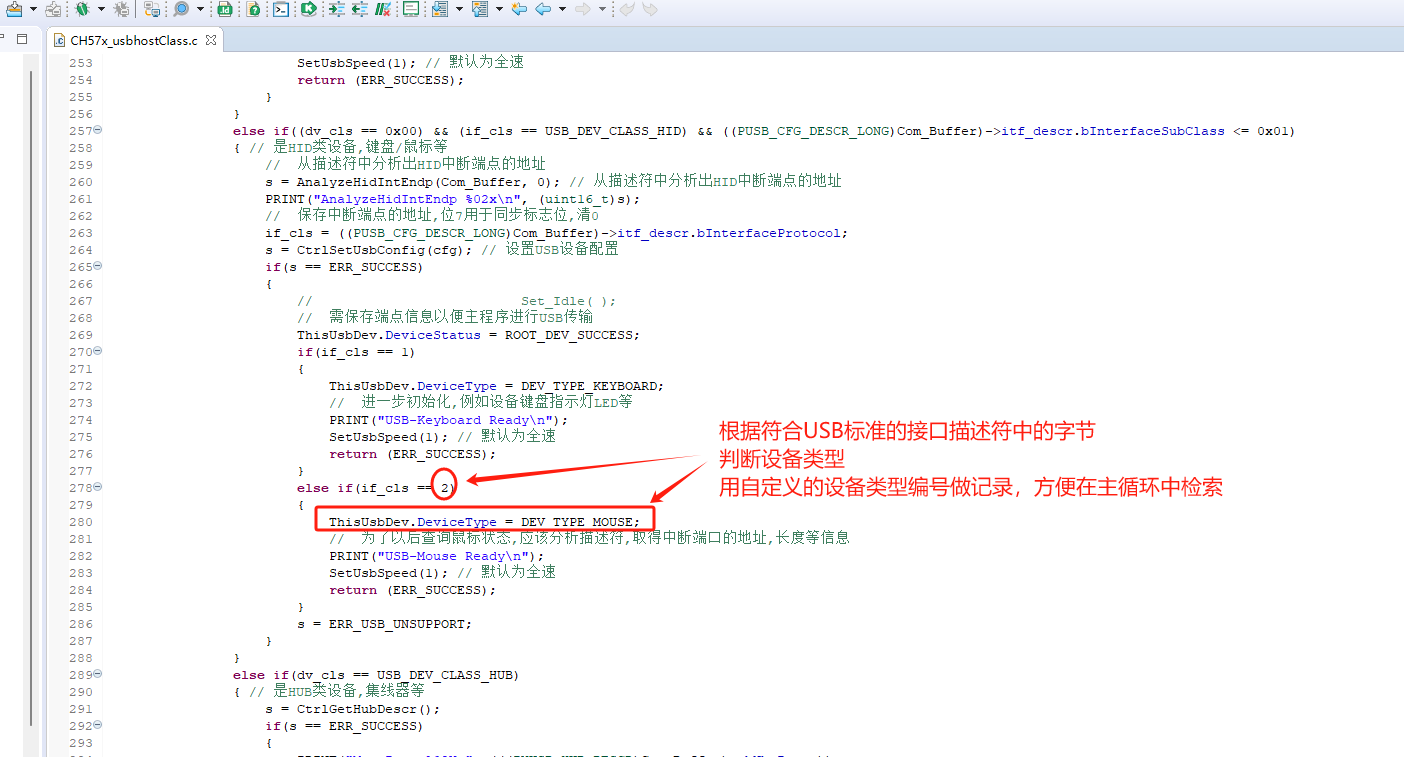The image size is (1404, 757).
Task: Open the terminal console icon
Action: click(x=282, y=9)
